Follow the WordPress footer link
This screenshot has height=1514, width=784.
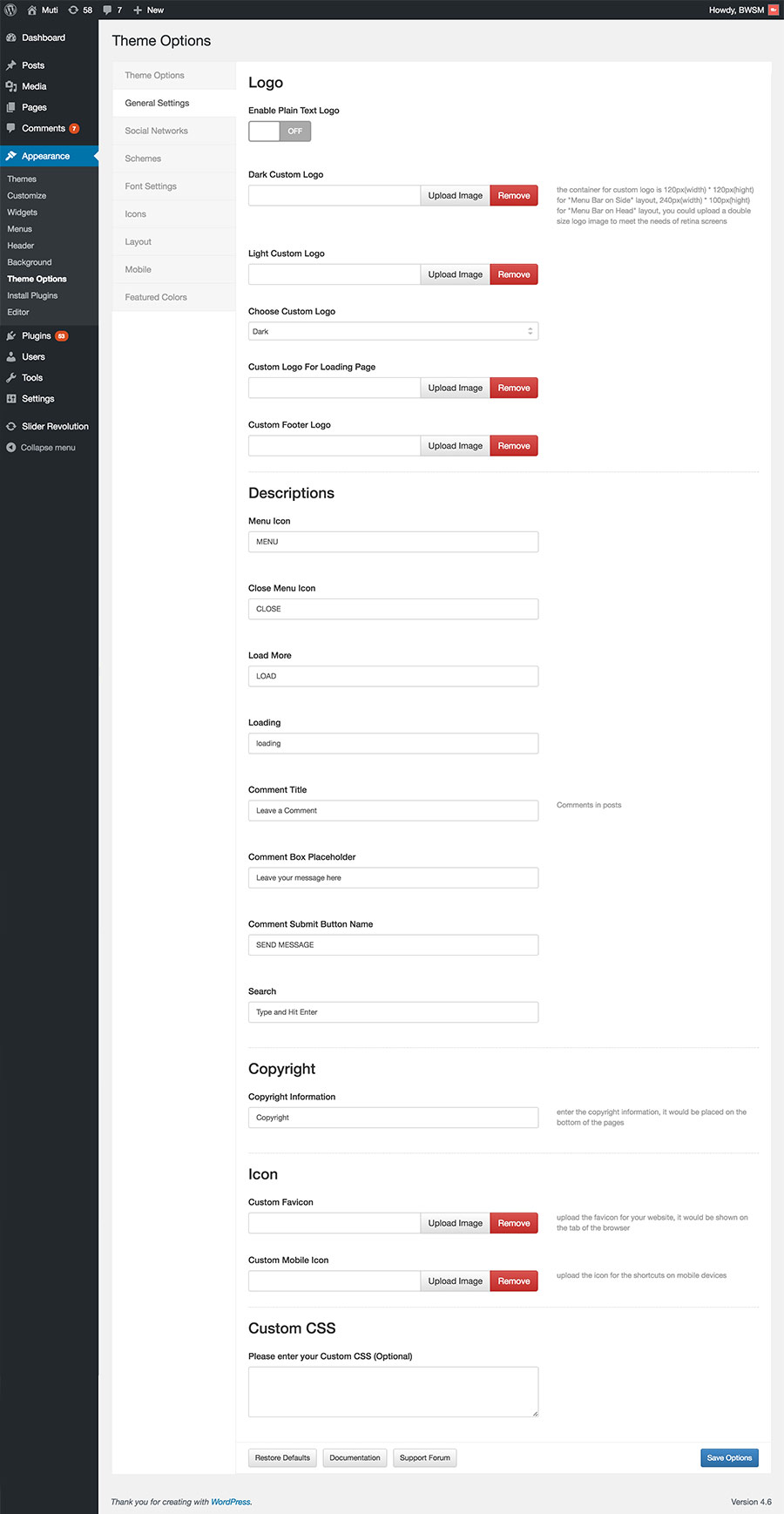(x=231, y=1502)
